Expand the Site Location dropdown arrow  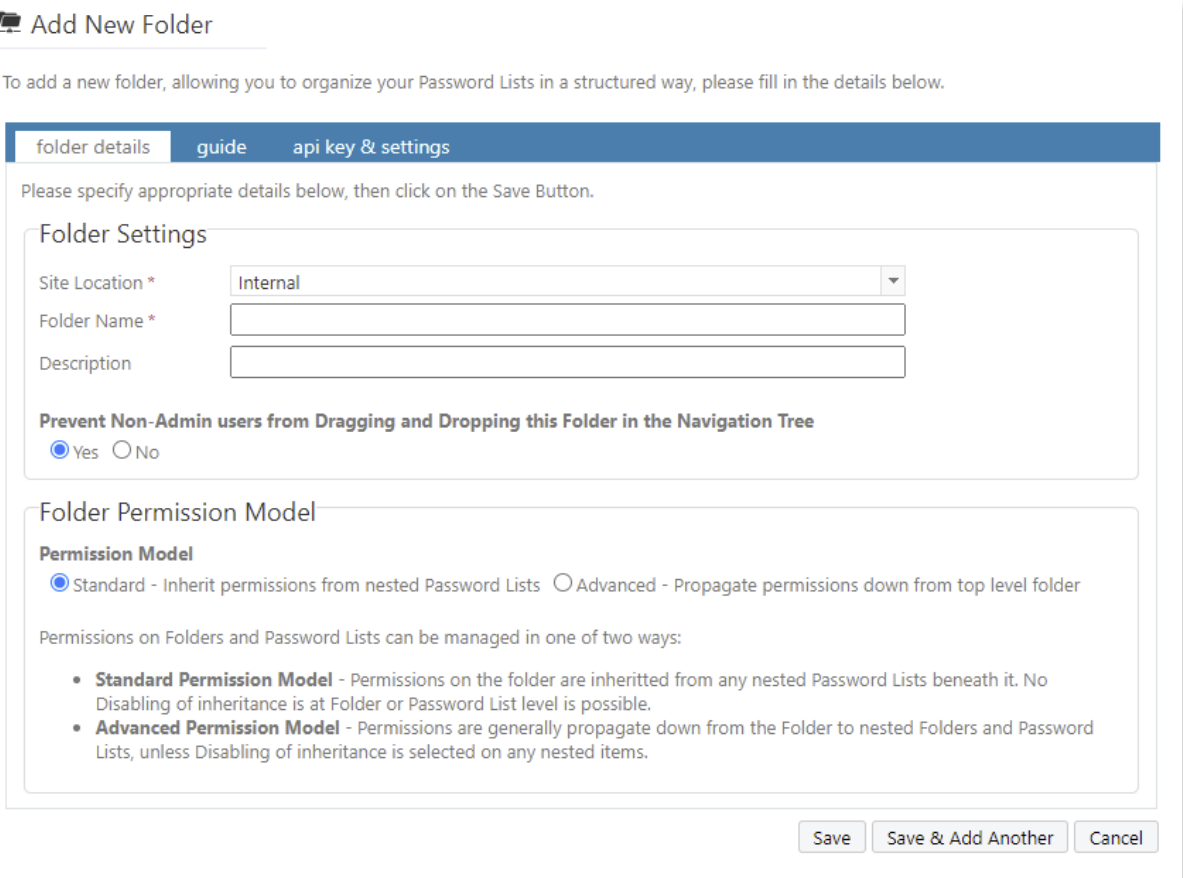point(893,282)
